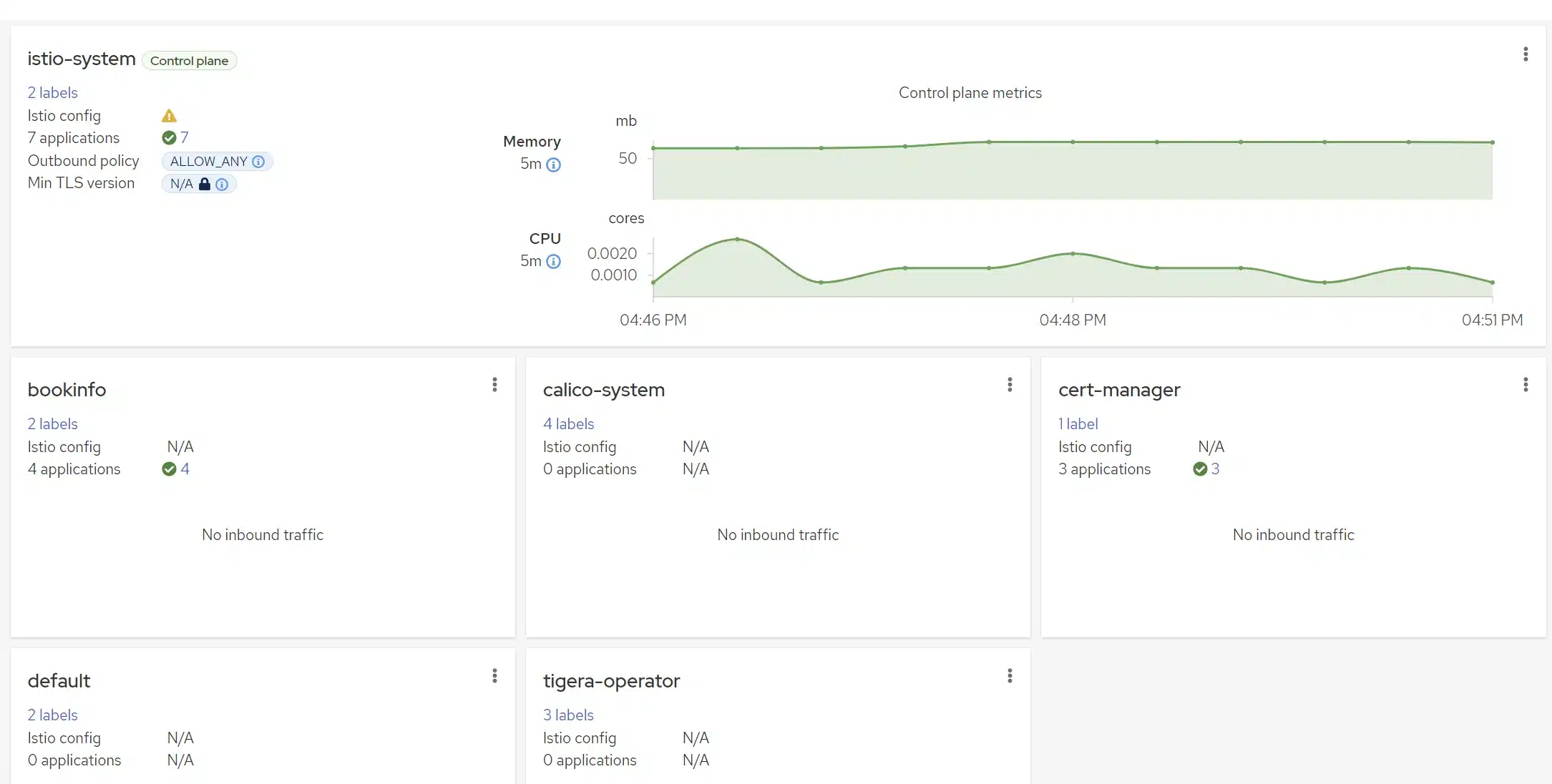This screenshot has width=1552, height=784.
Task: Open kebab menu on tigera-operator card
Action: click(x=1010, y=676)
